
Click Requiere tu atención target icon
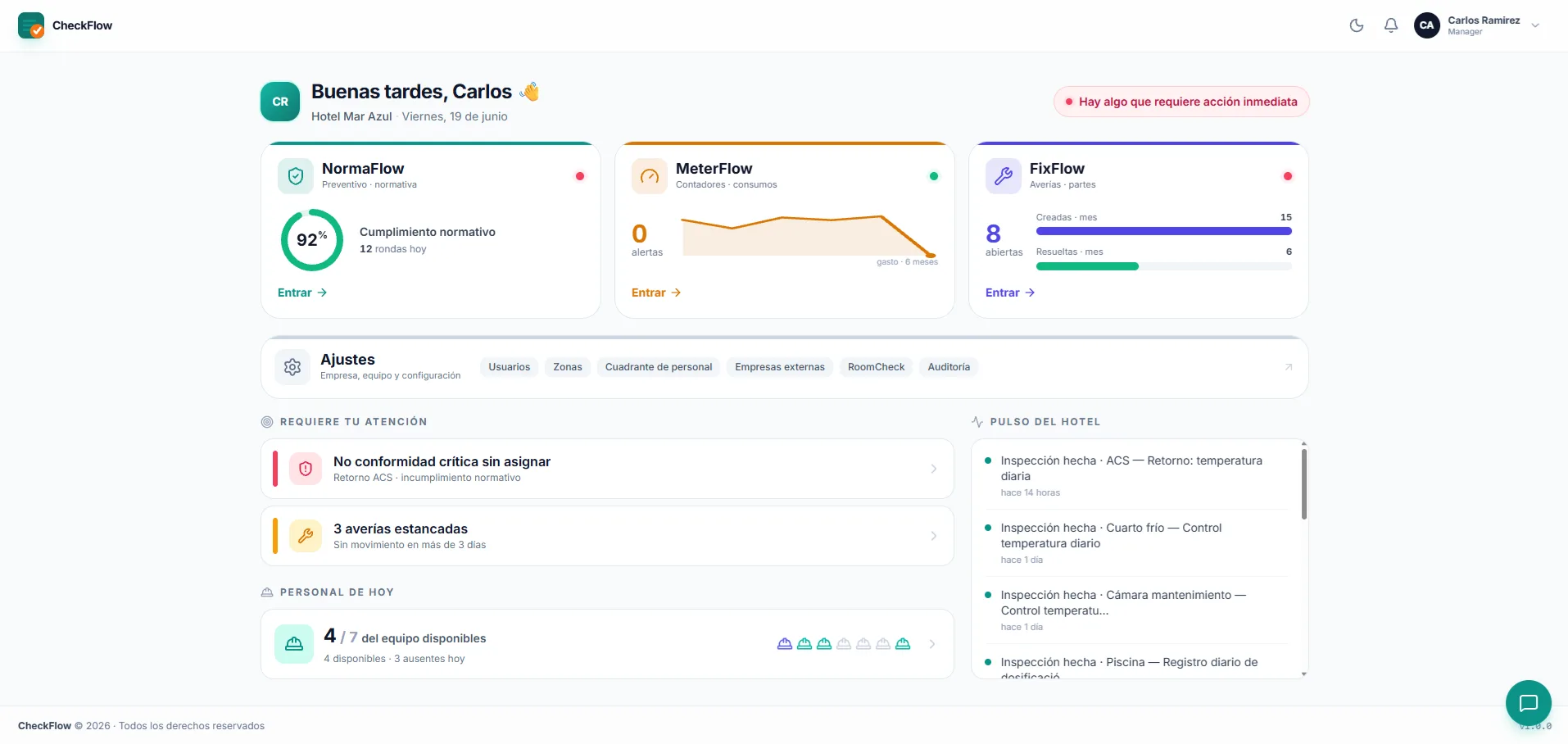coord(267,422)
